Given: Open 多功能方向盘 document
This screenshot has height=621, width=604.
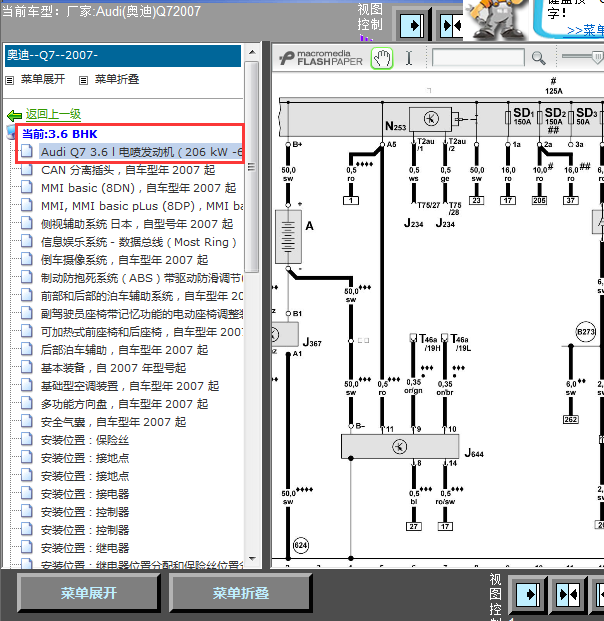Looking at the screenshot, I should (124, 404).
